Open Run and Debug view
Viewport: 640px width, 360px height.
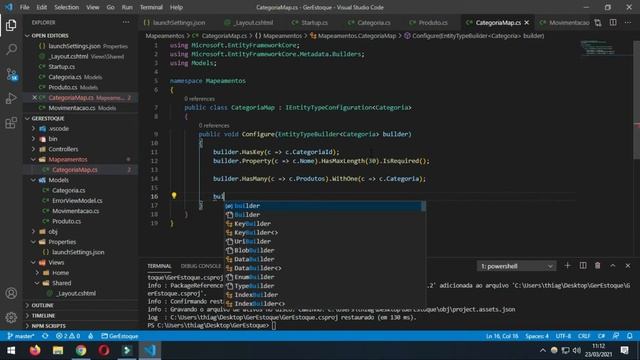(x=11, y=98)
